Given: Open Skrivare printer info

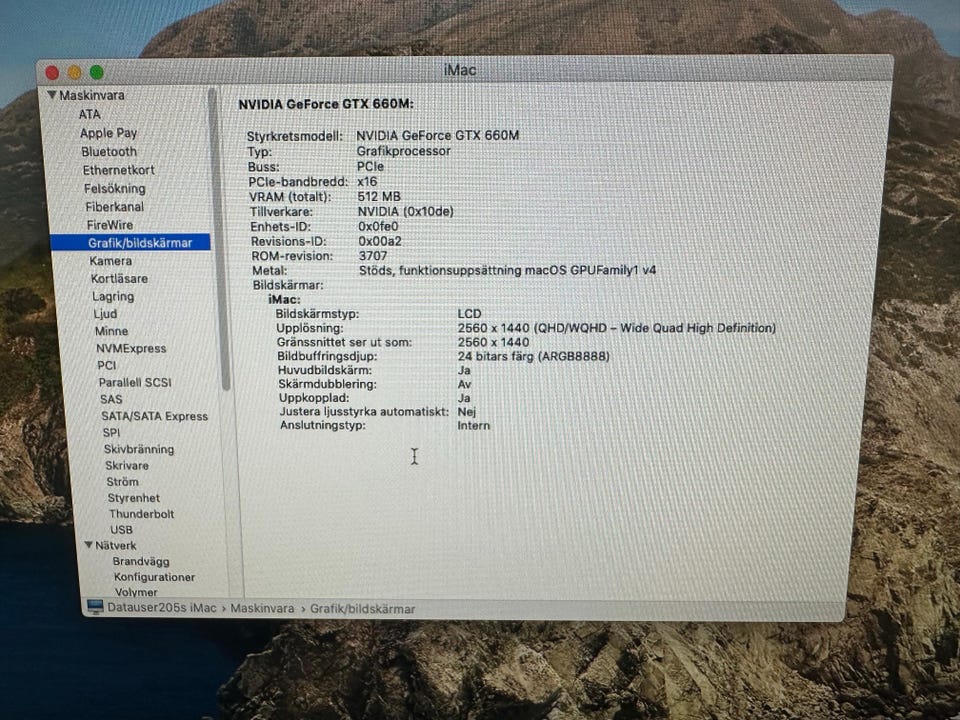Looking at the screenshot, I should (x=127, y=465).
